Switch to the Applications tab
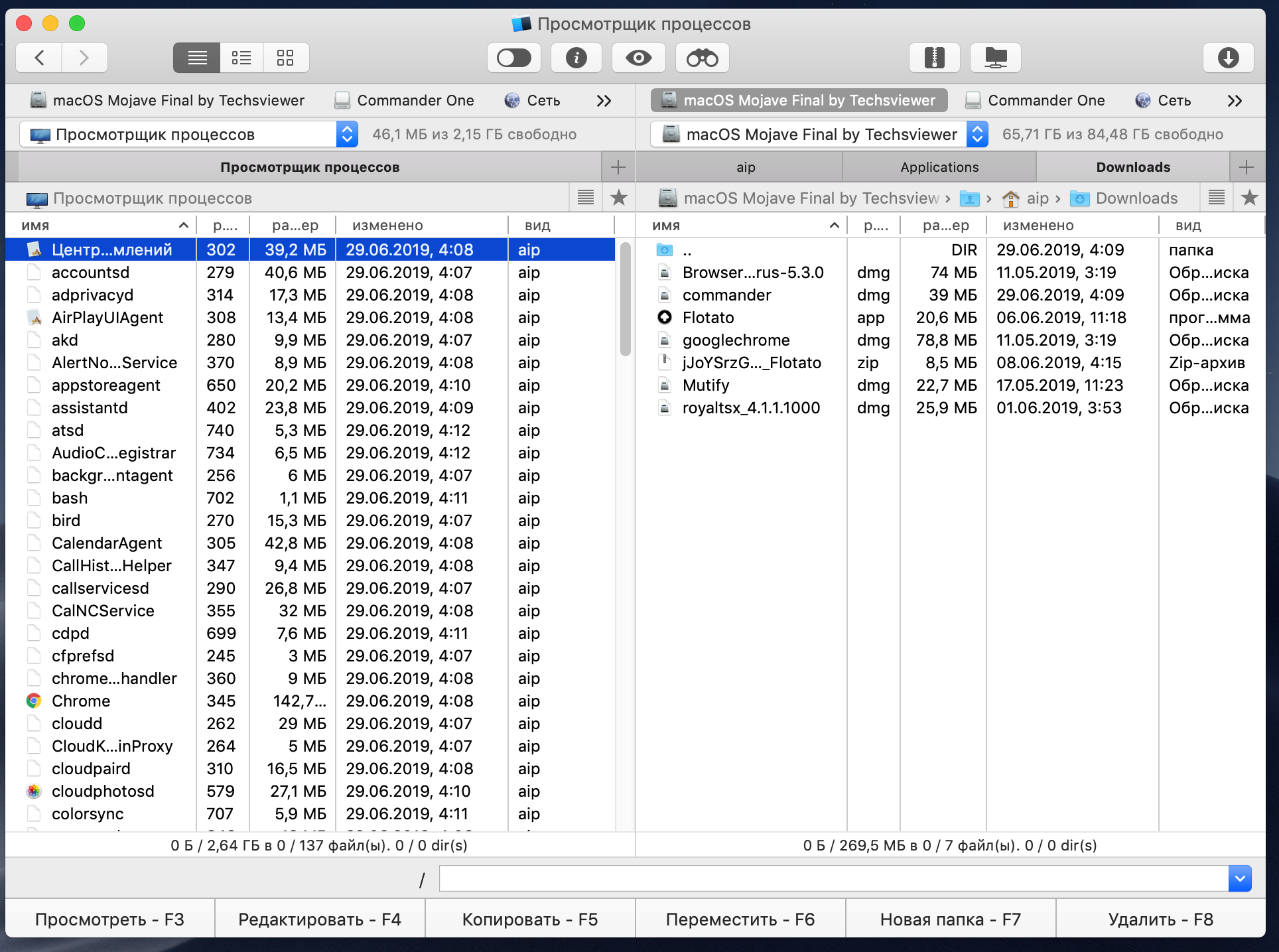1279x952 pixels. [x=938, y=166]
